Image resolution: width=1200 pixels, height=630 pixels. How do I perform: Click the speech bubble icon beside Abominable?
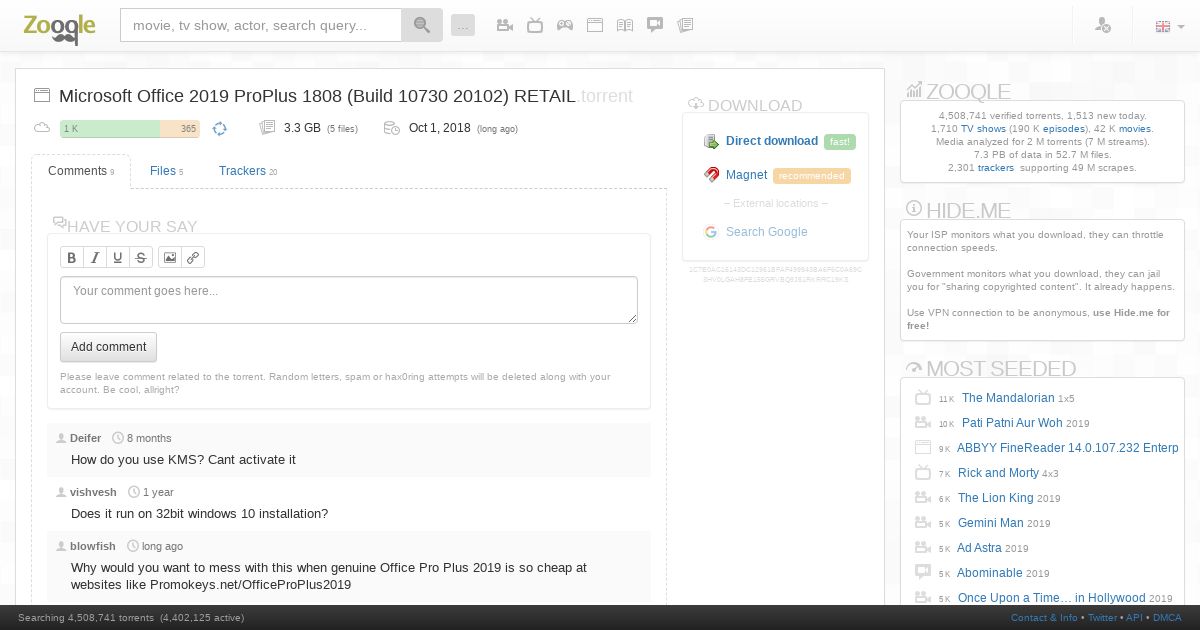point(923,573)
